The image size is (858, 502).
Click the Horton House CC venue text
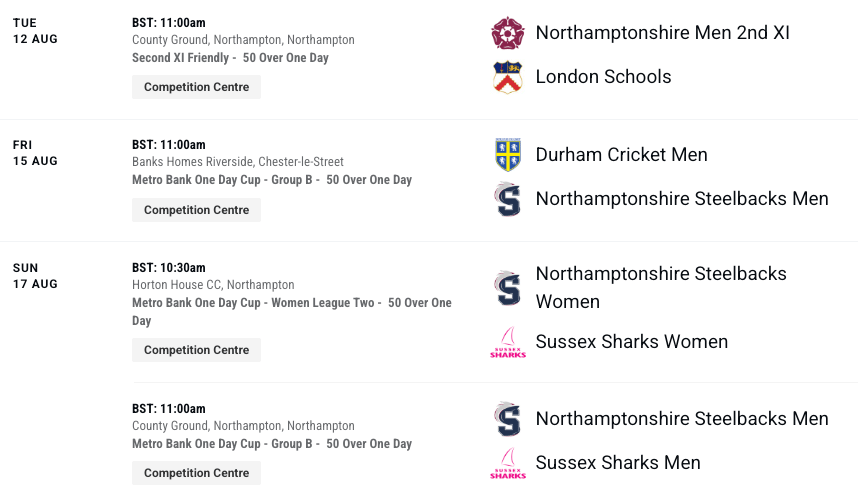[x=213, y=285]
